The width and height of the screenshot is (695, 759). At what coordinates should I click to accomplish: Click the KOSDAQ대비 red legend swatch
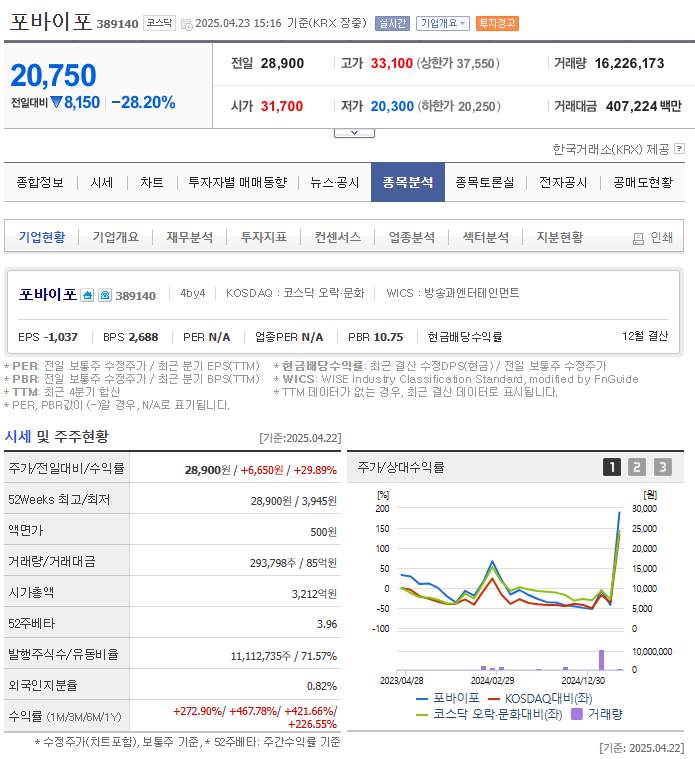coord(494,699)
